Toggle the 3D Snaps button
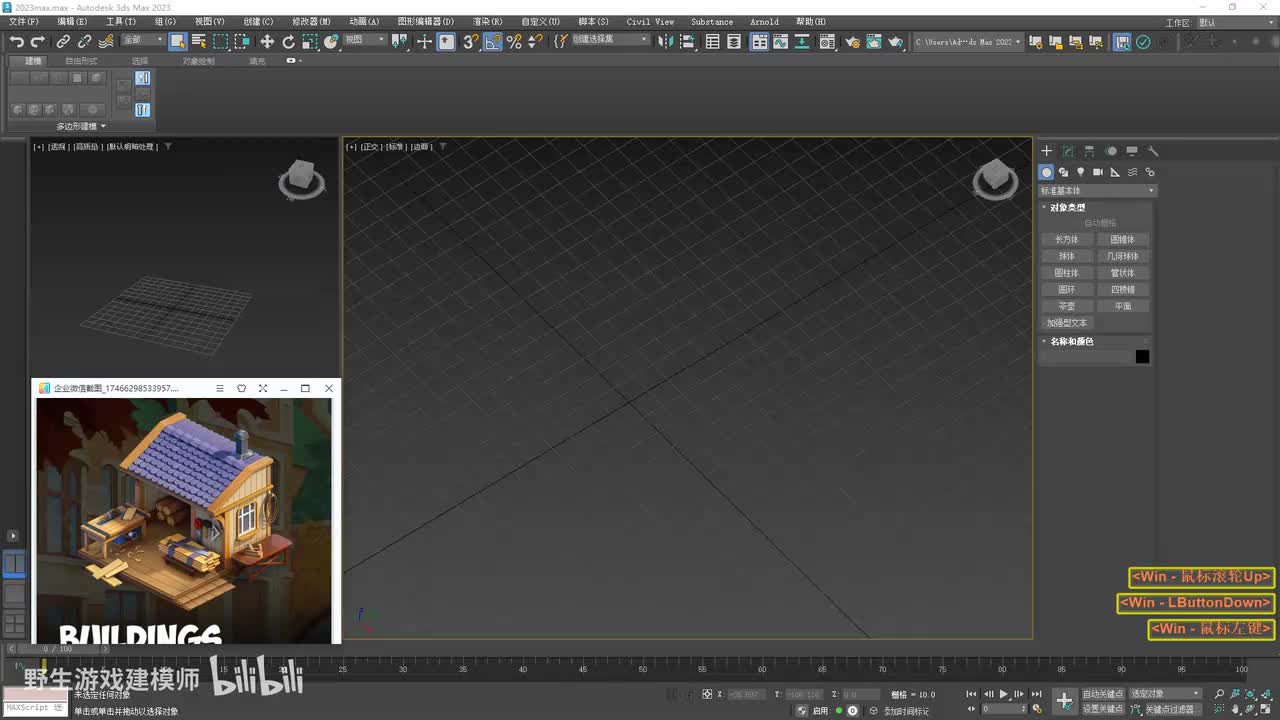The image size is (1280, 720). (470, 41)
